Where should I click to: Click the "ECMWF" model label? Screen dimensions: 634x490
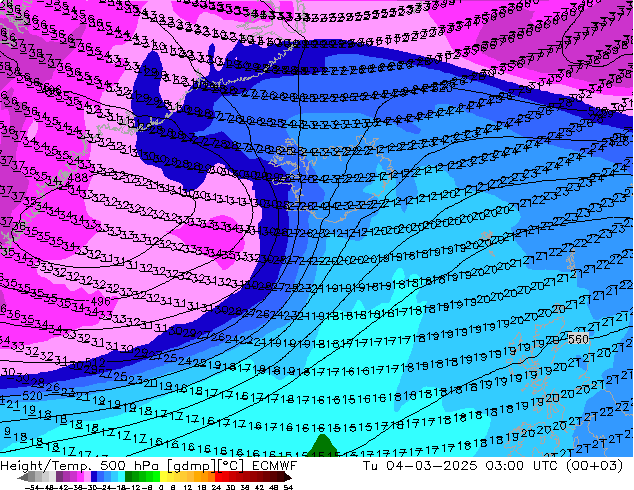[x=275, y=466]
